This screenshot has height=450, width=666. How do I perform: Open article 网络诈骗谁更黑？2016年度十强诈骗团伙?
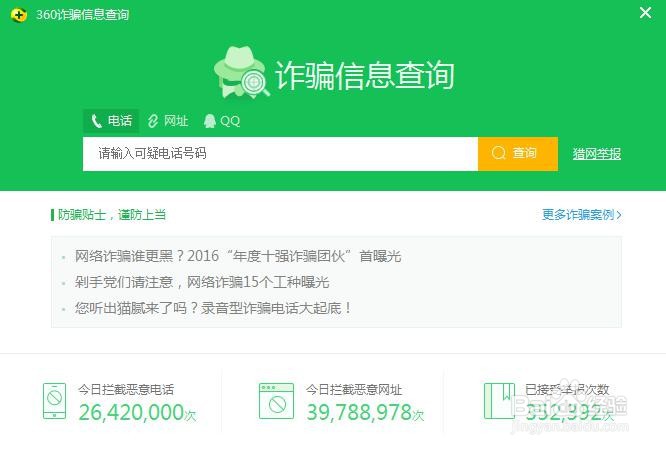pyautogui.click(x=238, y=256)
